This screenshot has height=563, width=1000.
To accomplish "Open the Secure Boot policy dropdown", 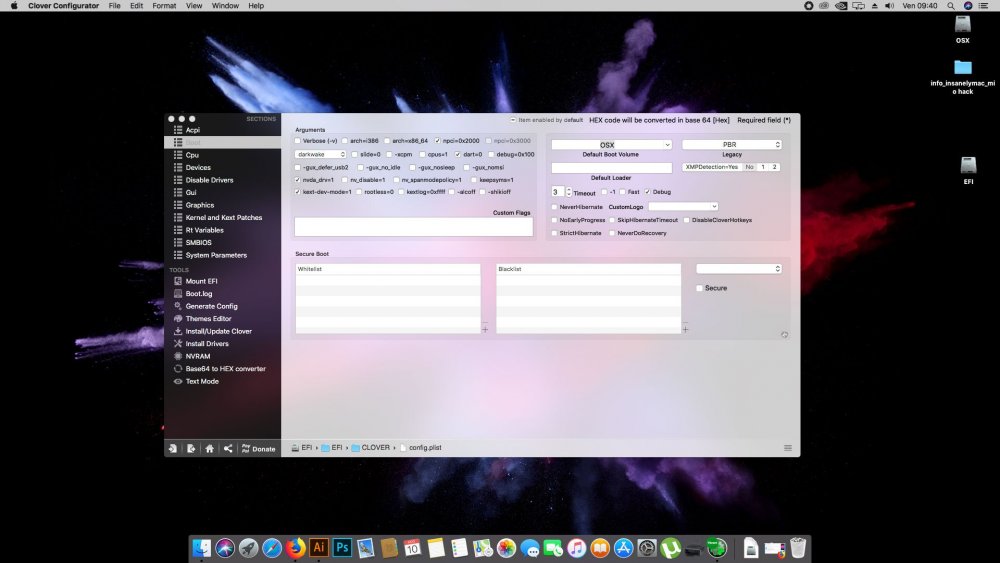I will 739,268.
